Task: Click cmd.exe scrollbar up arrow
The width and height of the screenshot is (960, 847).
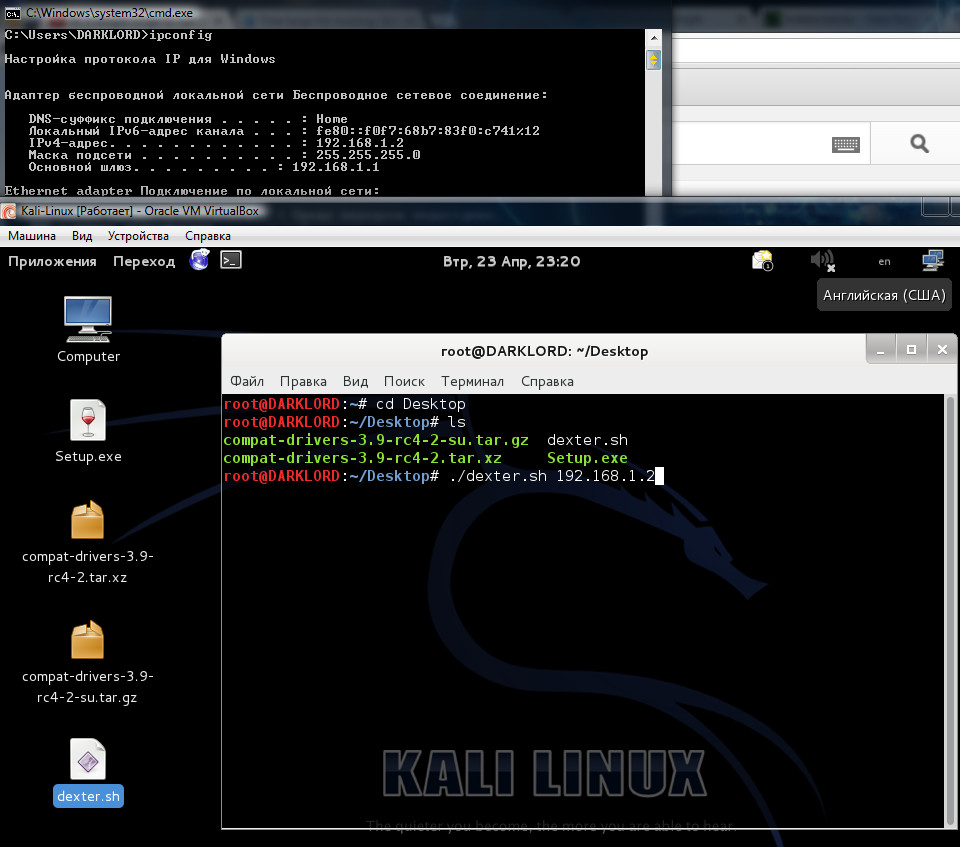Action: point(654,38)
